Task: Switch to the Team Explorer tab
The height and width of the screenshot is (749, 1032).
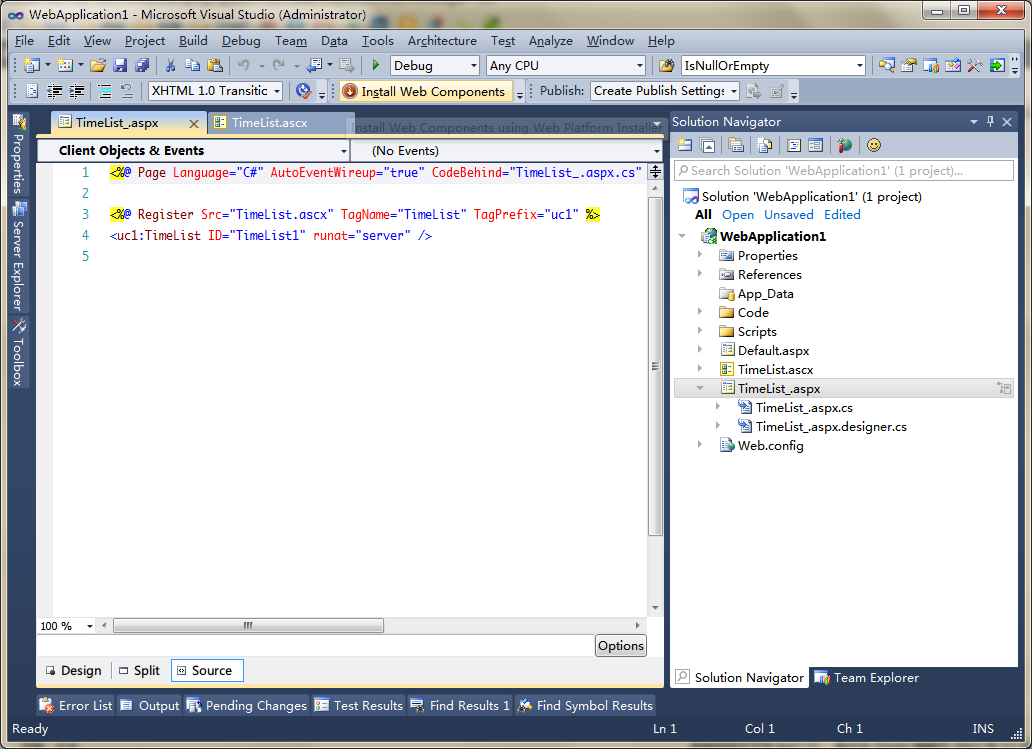Action: (x=867, y=677)
